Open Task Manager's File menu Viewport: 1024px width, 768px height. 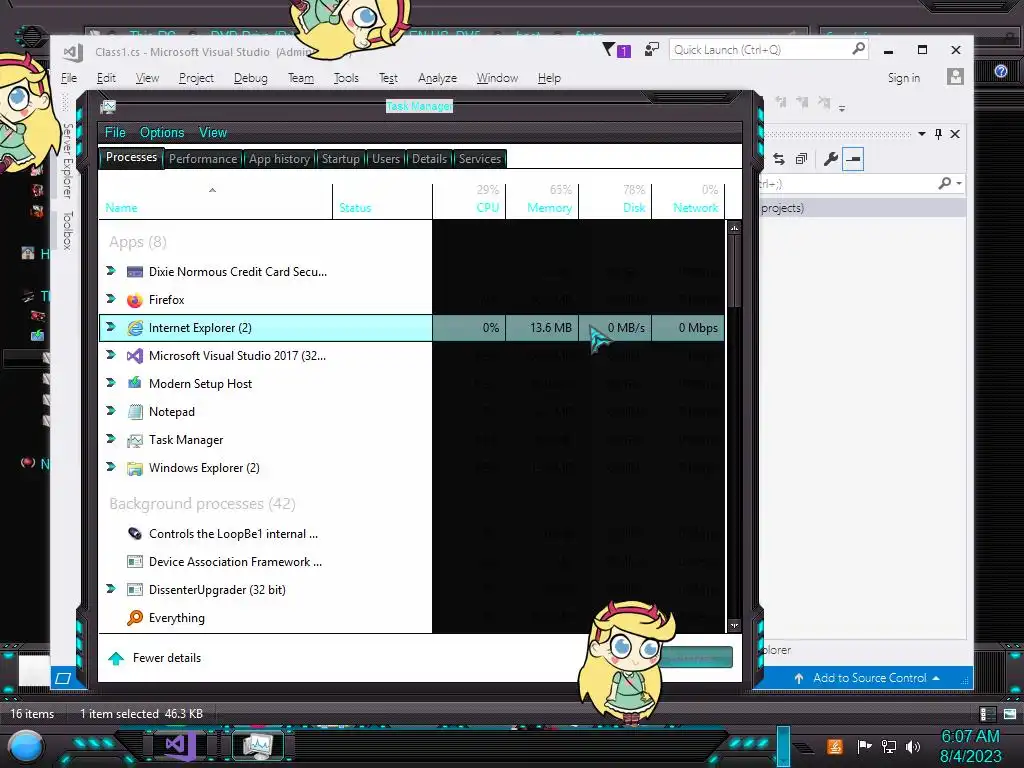(x=115, y=133)
